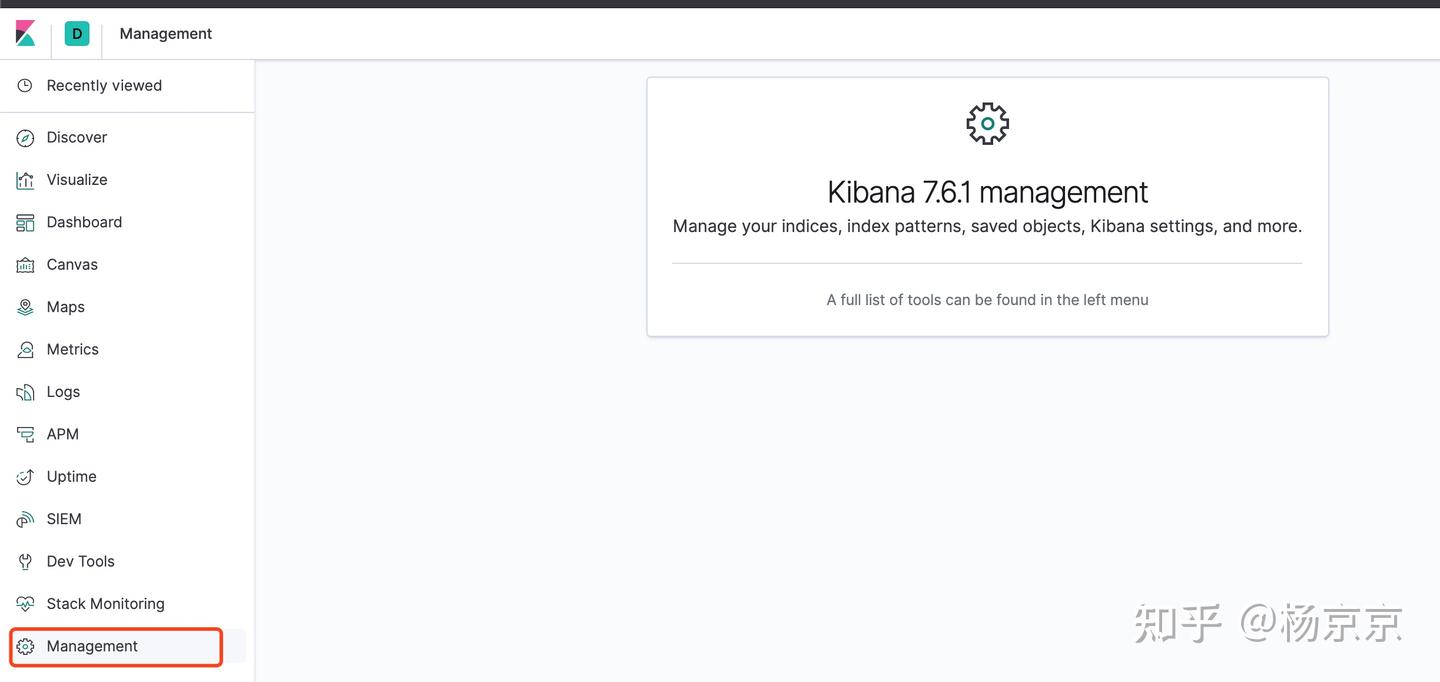Click the Stack Monitoring heartbeat icon

click(25, 603)
